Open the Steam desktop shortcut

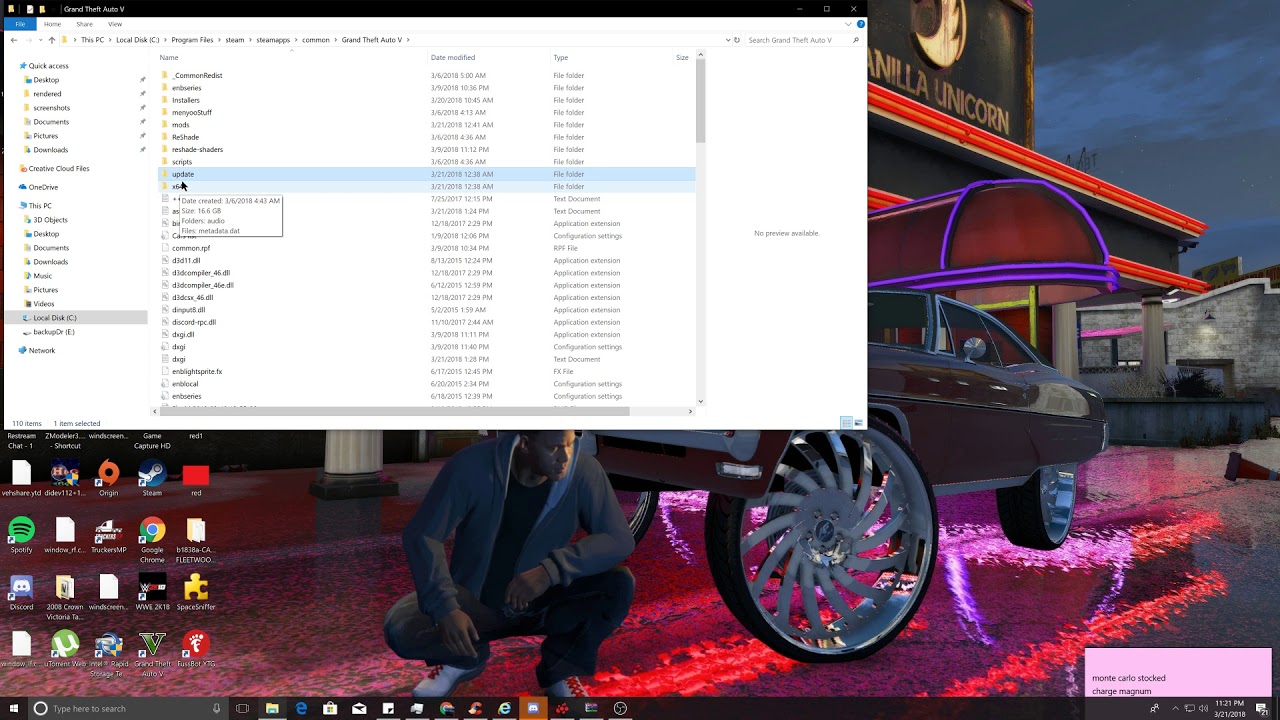152,477
